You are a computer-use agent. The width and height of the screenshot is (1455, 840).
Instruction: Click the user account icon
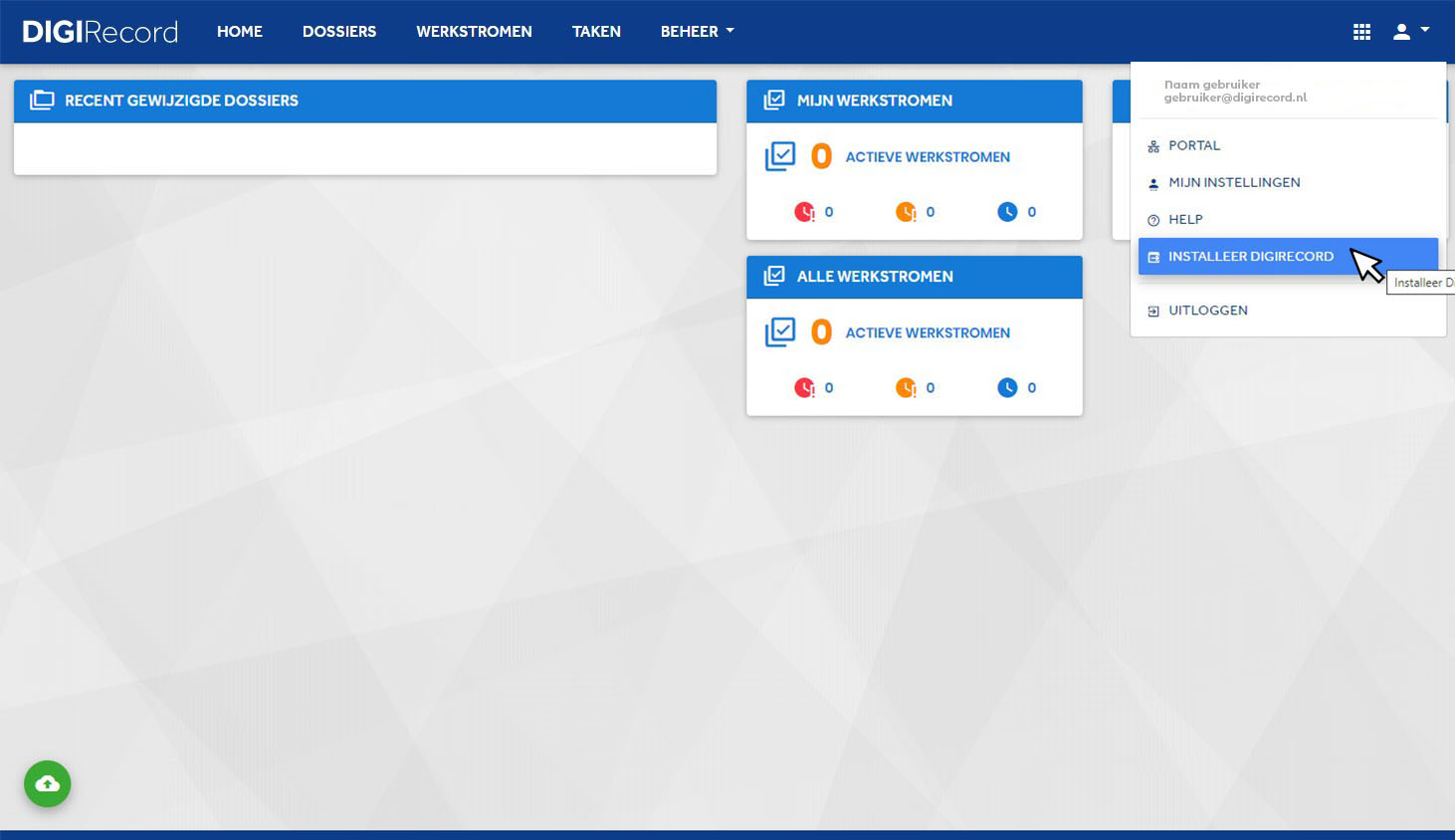pos(1401,32)
